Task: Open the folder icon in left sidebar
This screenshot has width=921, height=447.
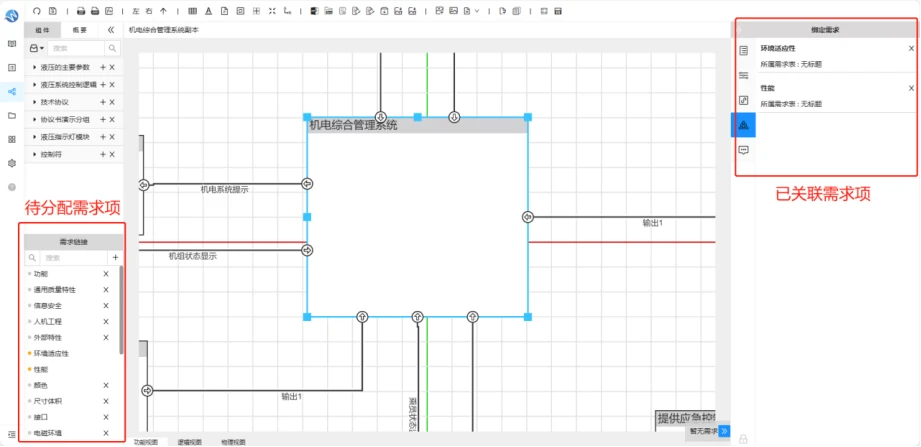Action: 12,115
